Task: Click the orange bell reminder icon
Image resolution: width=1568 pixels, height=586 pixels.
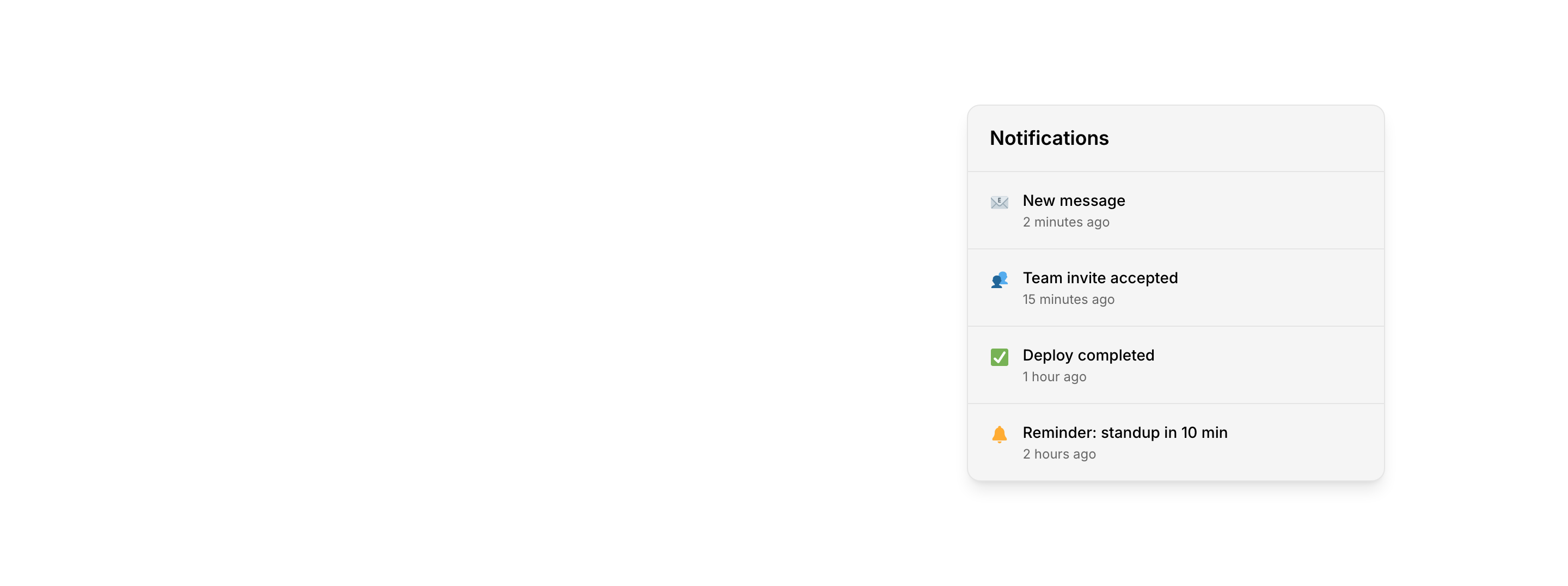Action: (999, 434)
